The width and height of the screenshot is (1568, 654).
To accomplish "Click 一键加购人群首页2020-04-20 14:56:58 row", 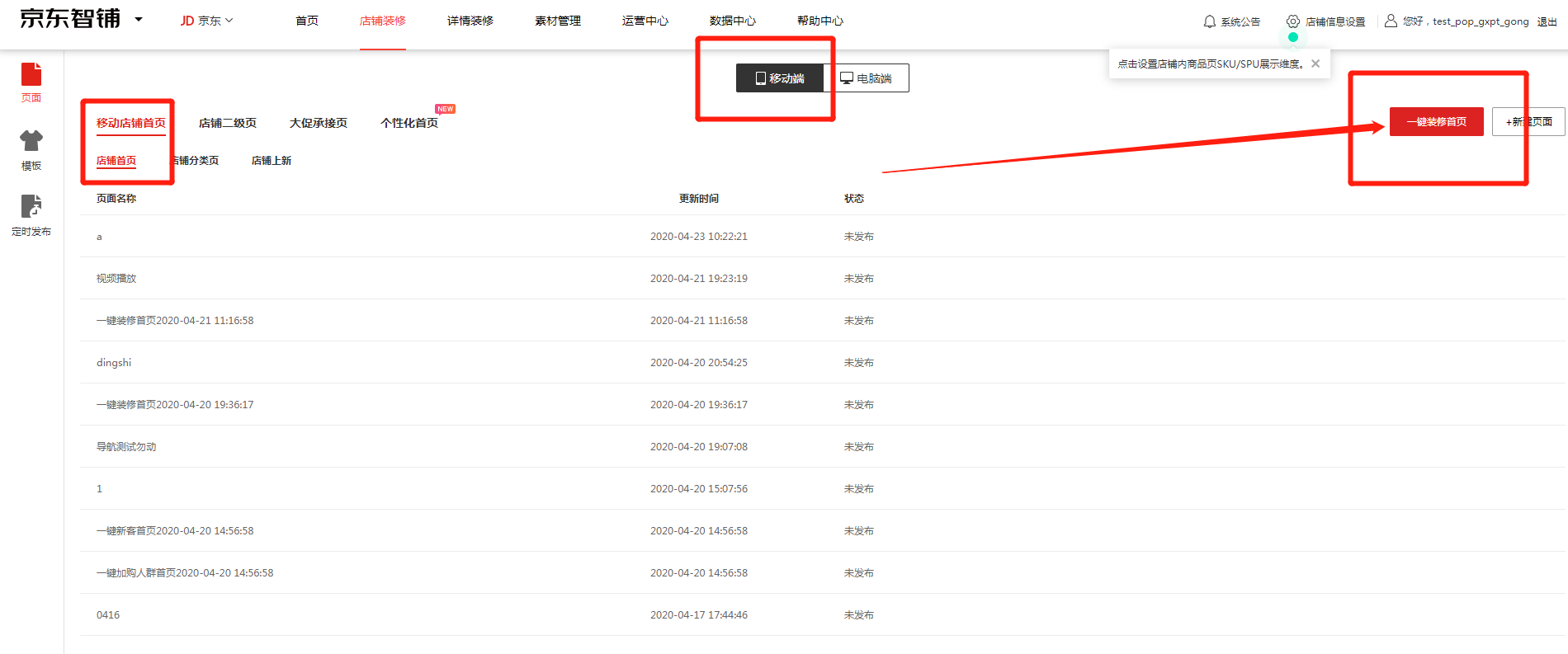I will (x=822, y=573).
